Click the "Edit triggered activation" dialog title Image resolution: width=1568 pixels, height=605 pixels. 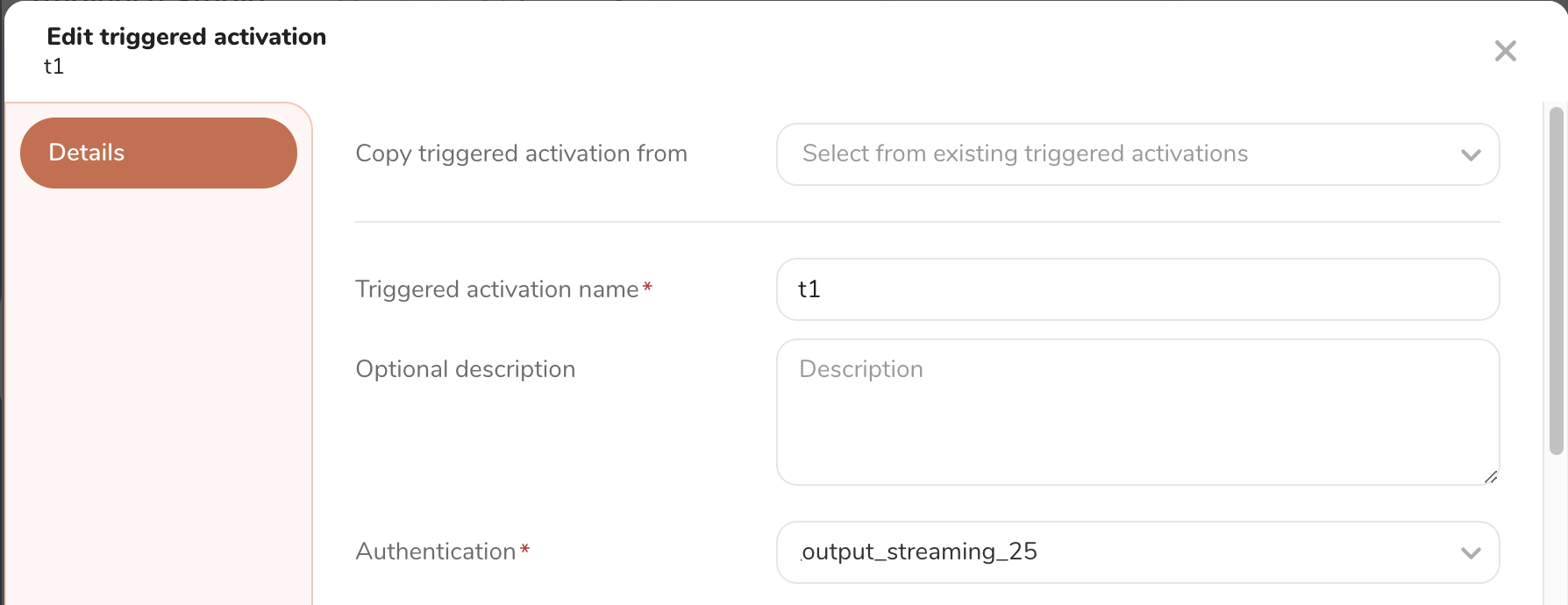point(186,37)
